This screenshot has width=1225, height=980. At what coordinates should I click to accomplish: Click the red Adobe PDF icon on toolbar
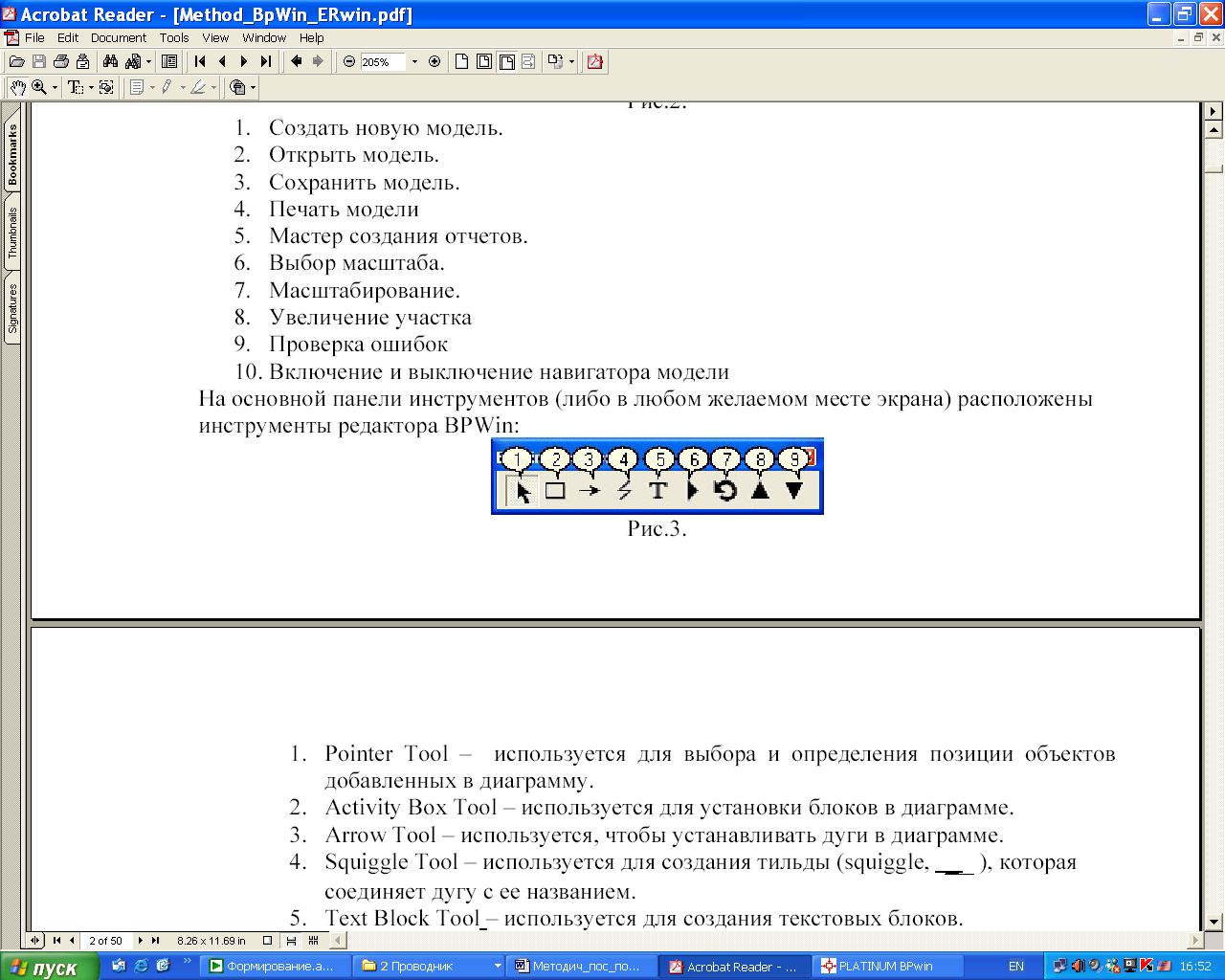(595, 62)
